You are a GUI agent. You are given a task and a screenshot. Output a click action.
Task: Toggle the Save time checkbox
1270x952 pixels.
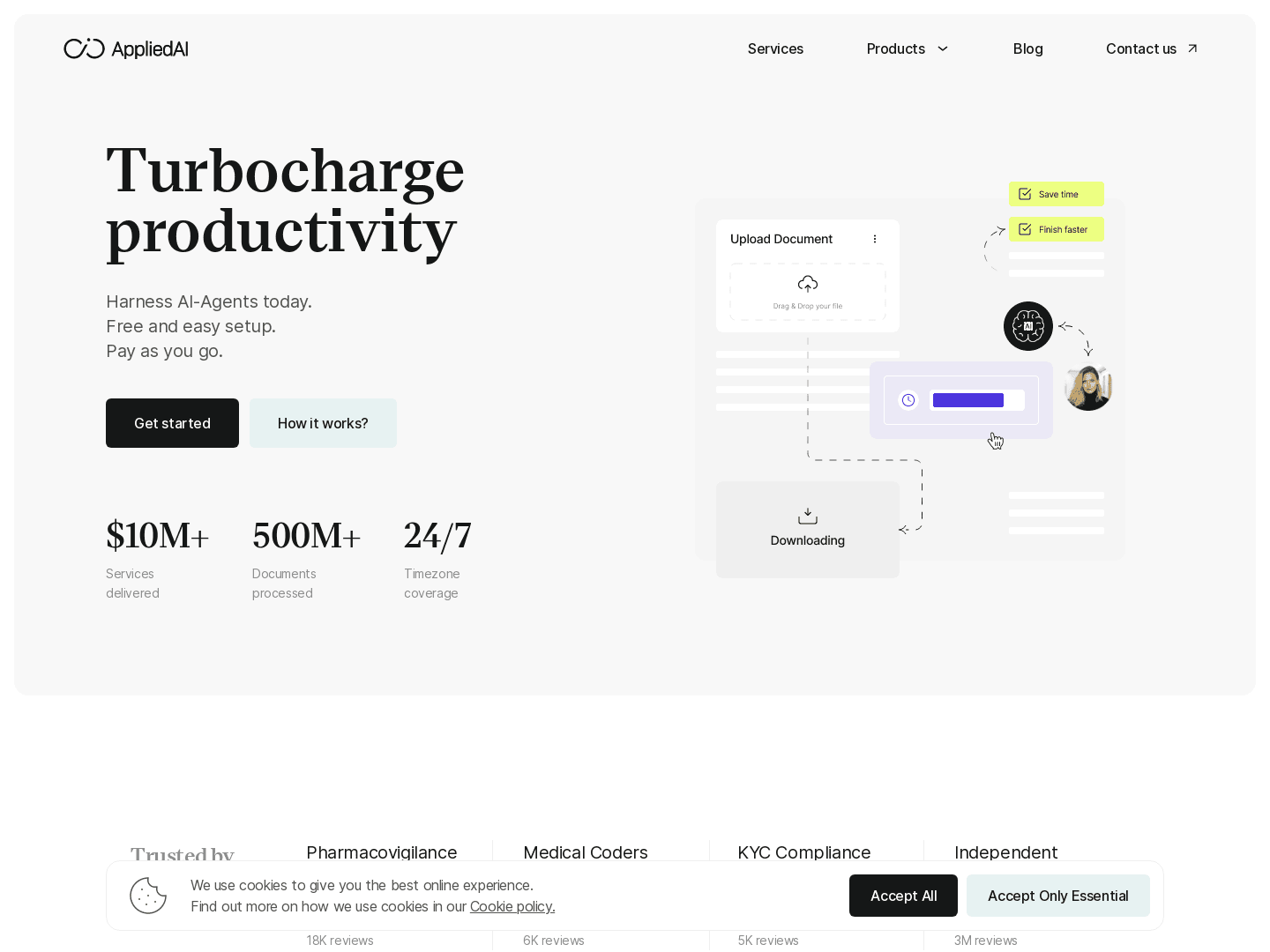(x=1025, y=194)
